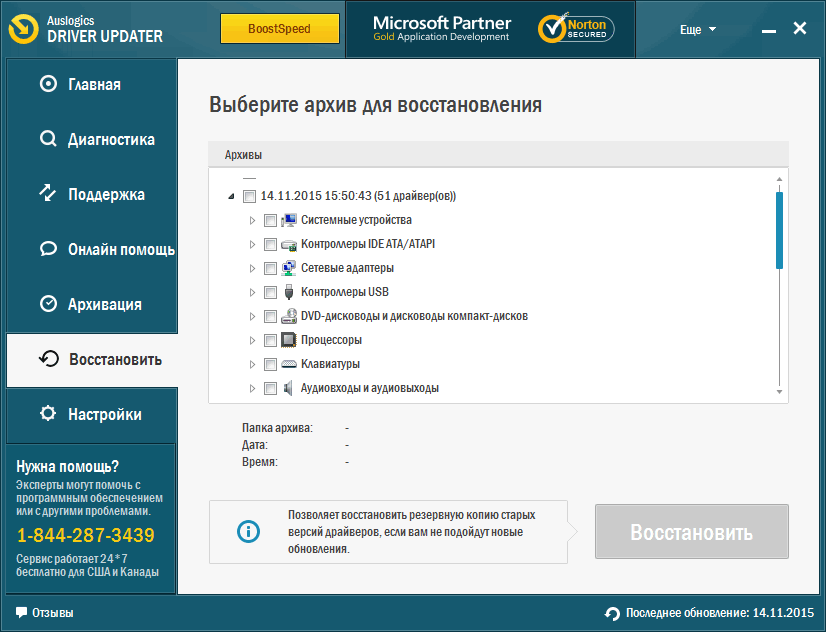This screenshot has width=826, height=632.
Task: Click the USB controllers plug icon
Action: 289,292
